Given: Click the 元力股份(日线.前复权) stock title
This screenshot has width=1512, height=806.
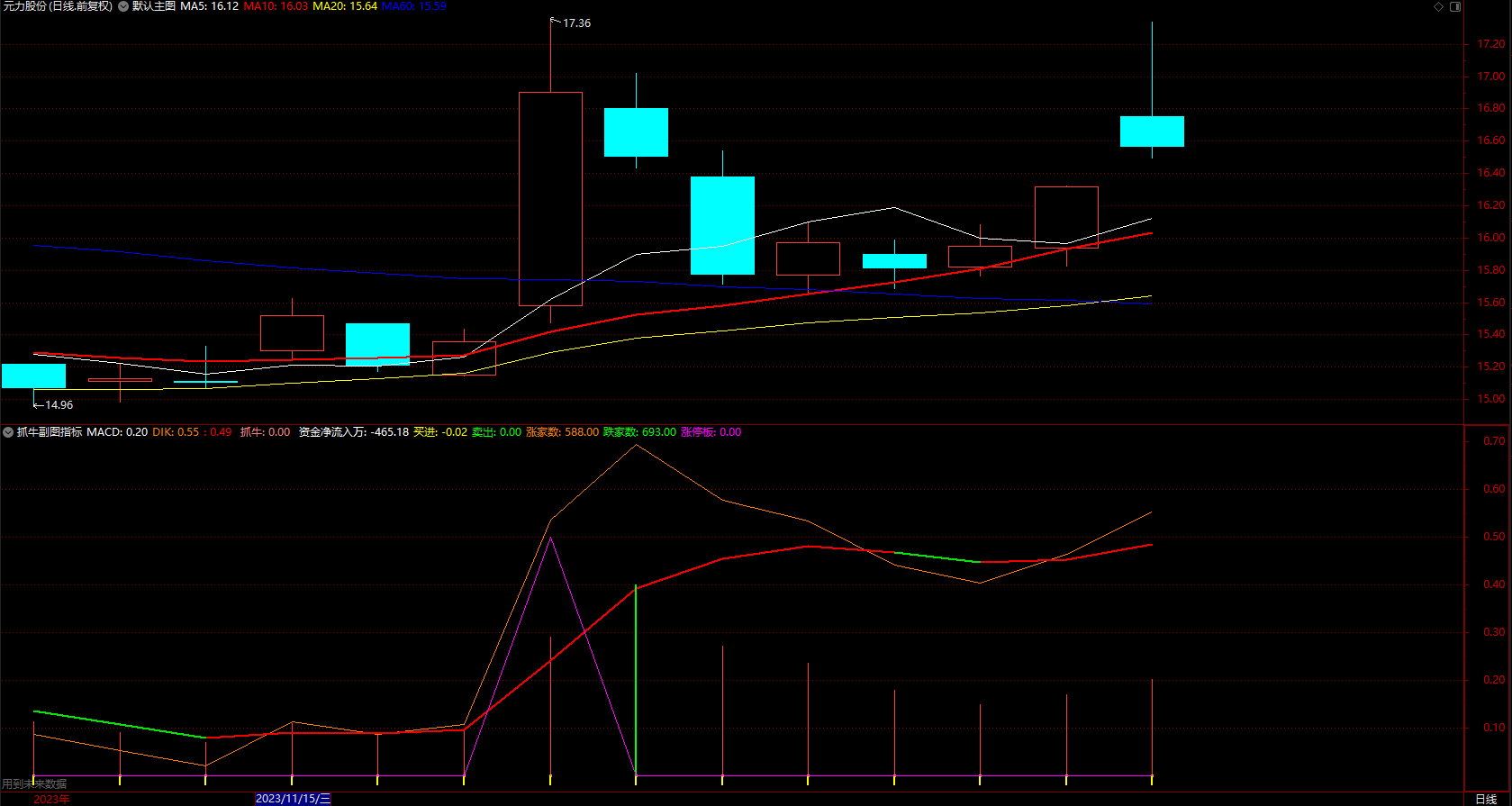Looking at the screenshot, I should point(58,6).
